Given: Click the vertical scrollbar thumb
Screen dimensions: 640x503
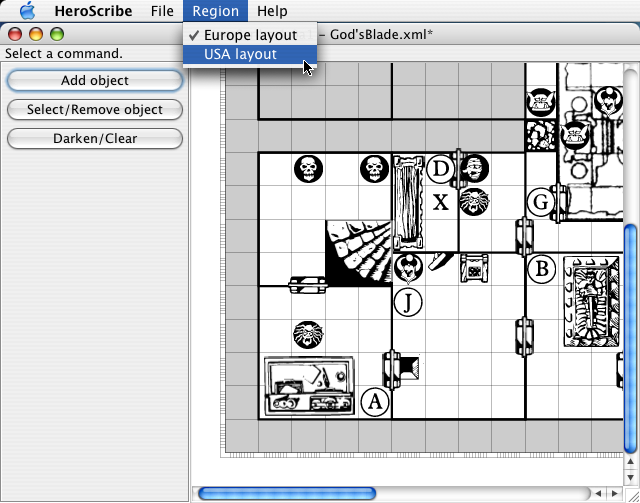Looking at the screenshot, I should click(x=631, y=338).
